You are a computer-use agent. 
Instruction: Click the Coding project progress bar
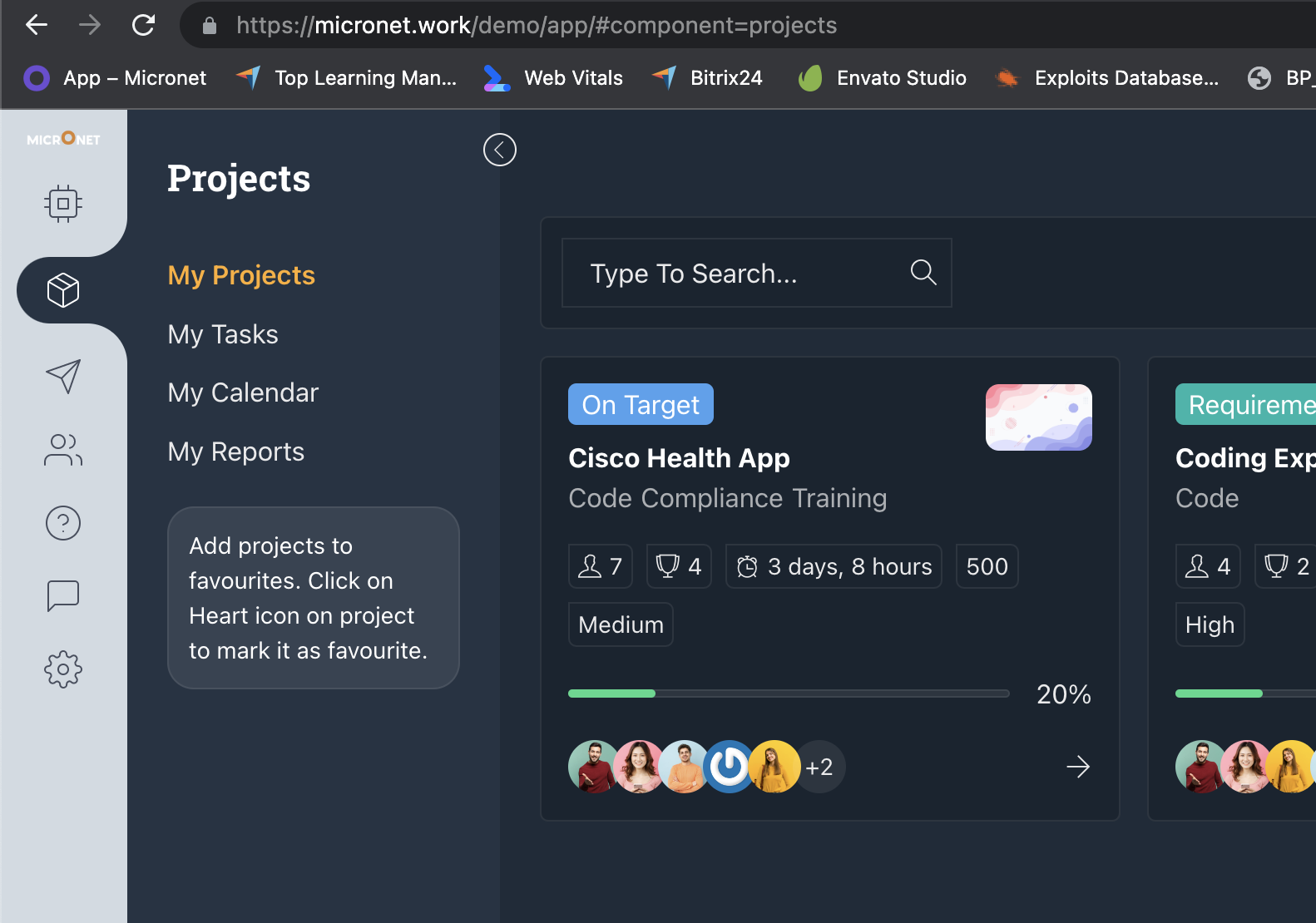1245,693
